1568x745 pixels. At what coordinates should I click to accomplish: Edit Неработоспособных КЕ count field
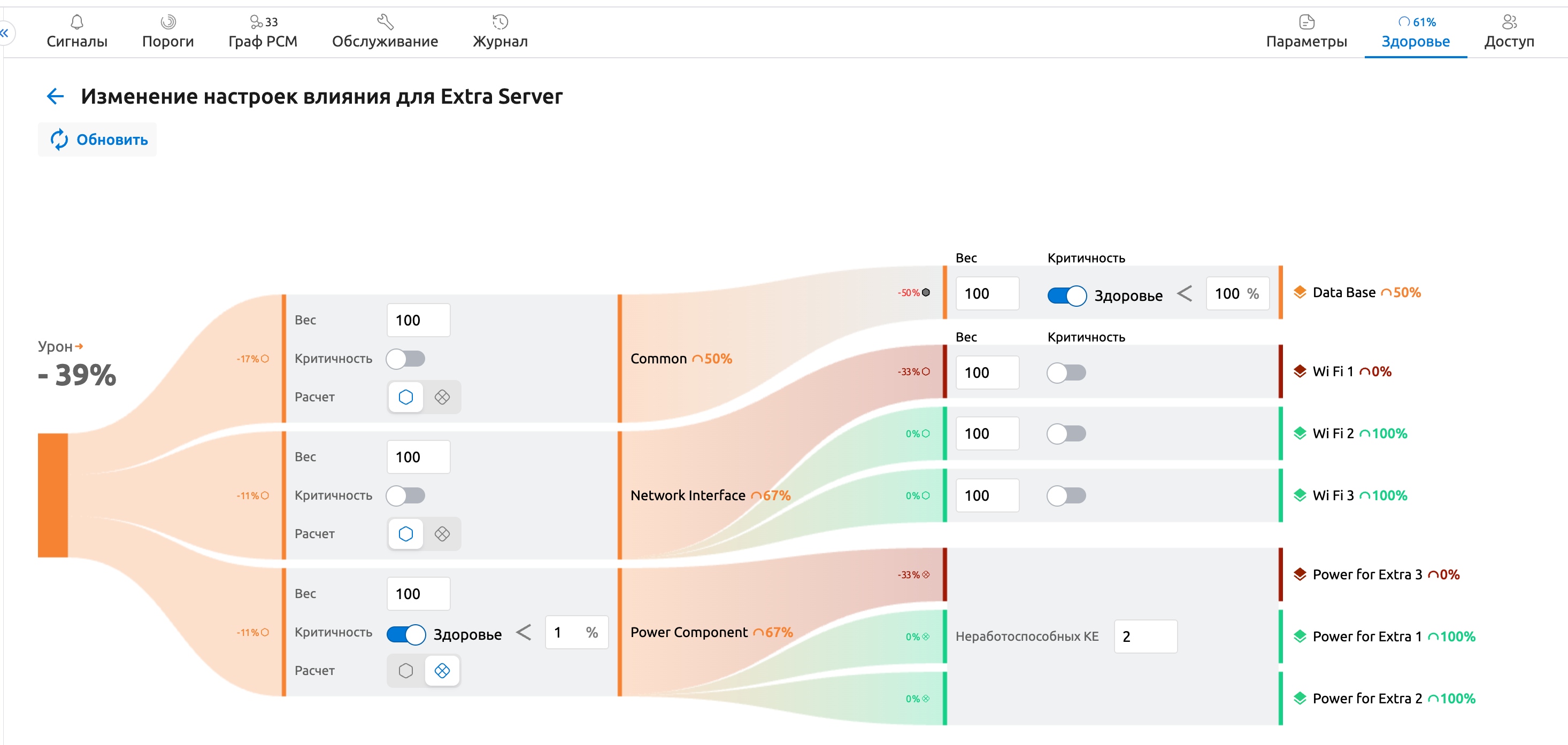tap(1146, 637)
